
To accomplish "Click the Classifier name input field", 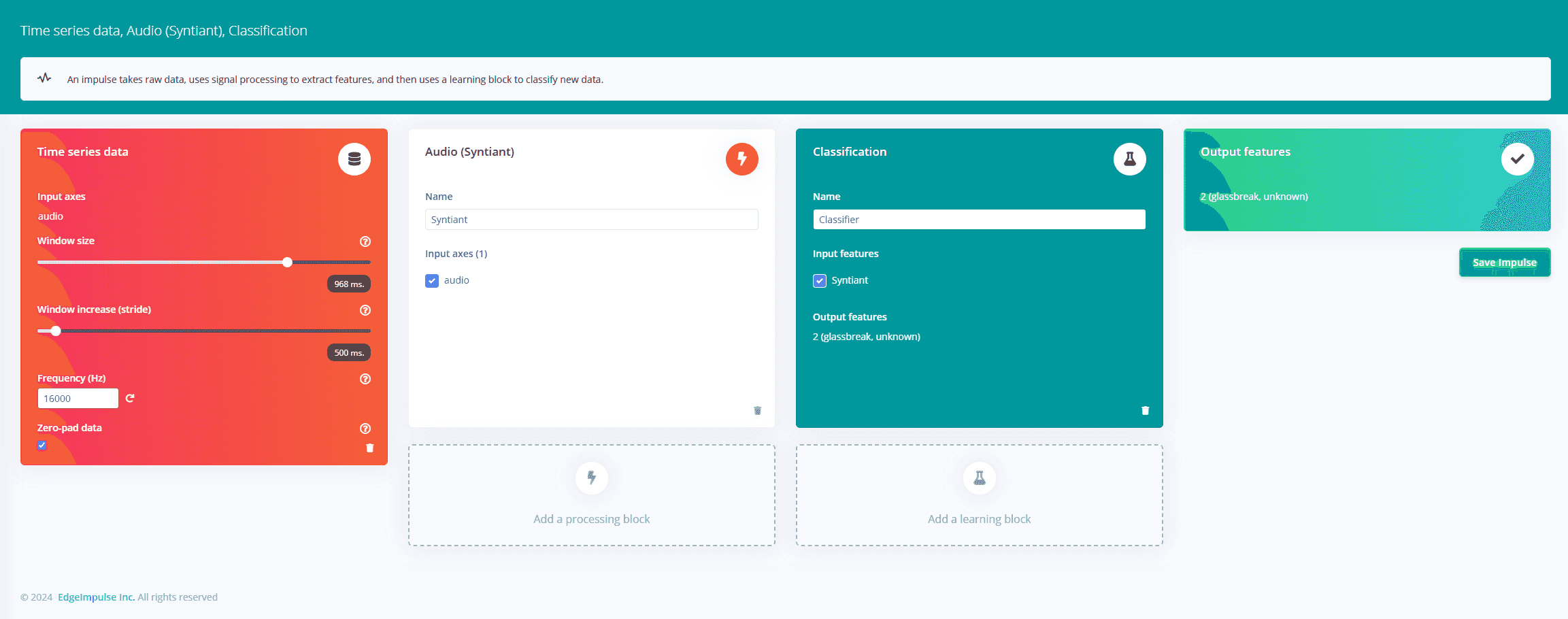I will (979, 220).
